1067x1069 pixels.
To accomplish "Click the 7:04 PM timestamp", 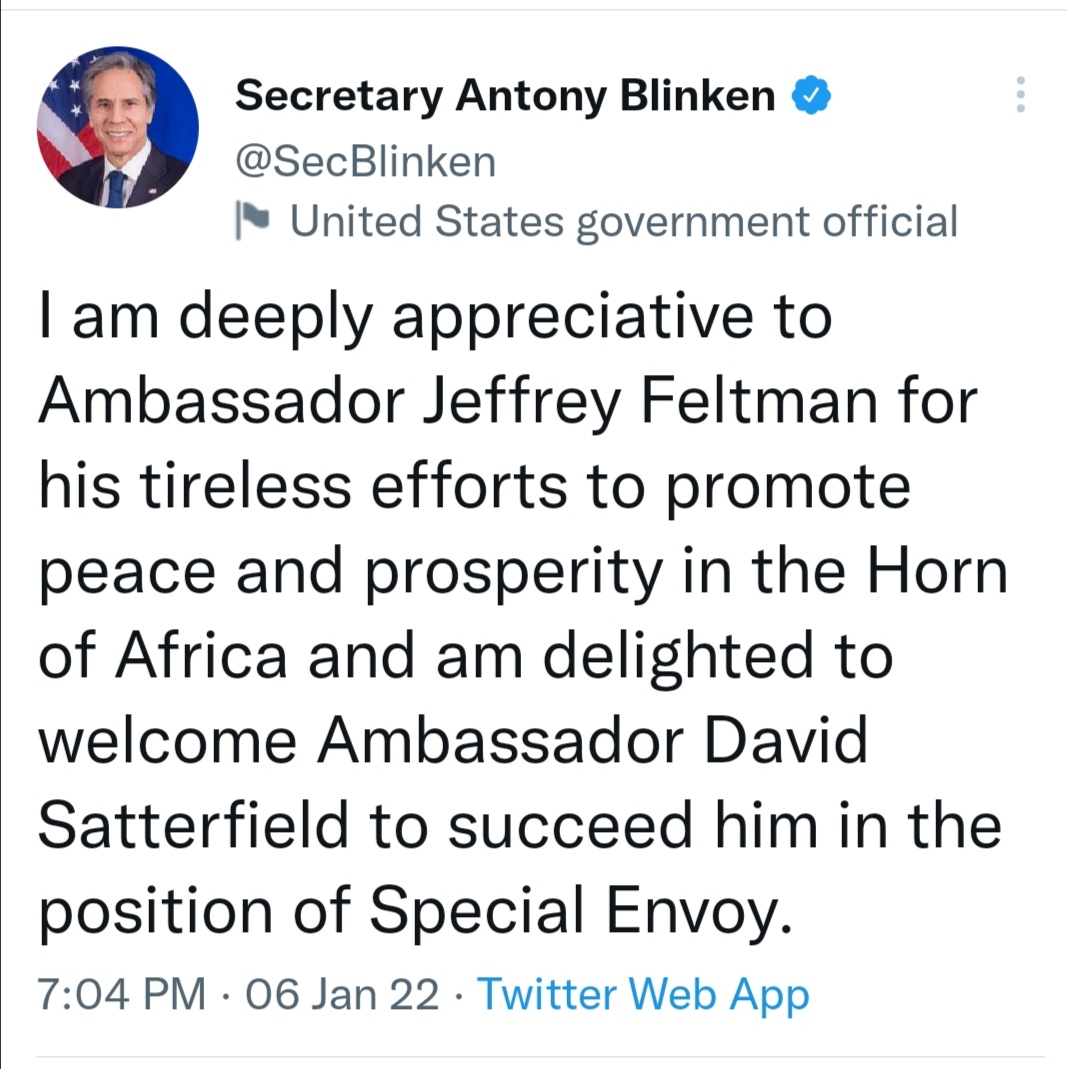I will click(x=122, y=994).
